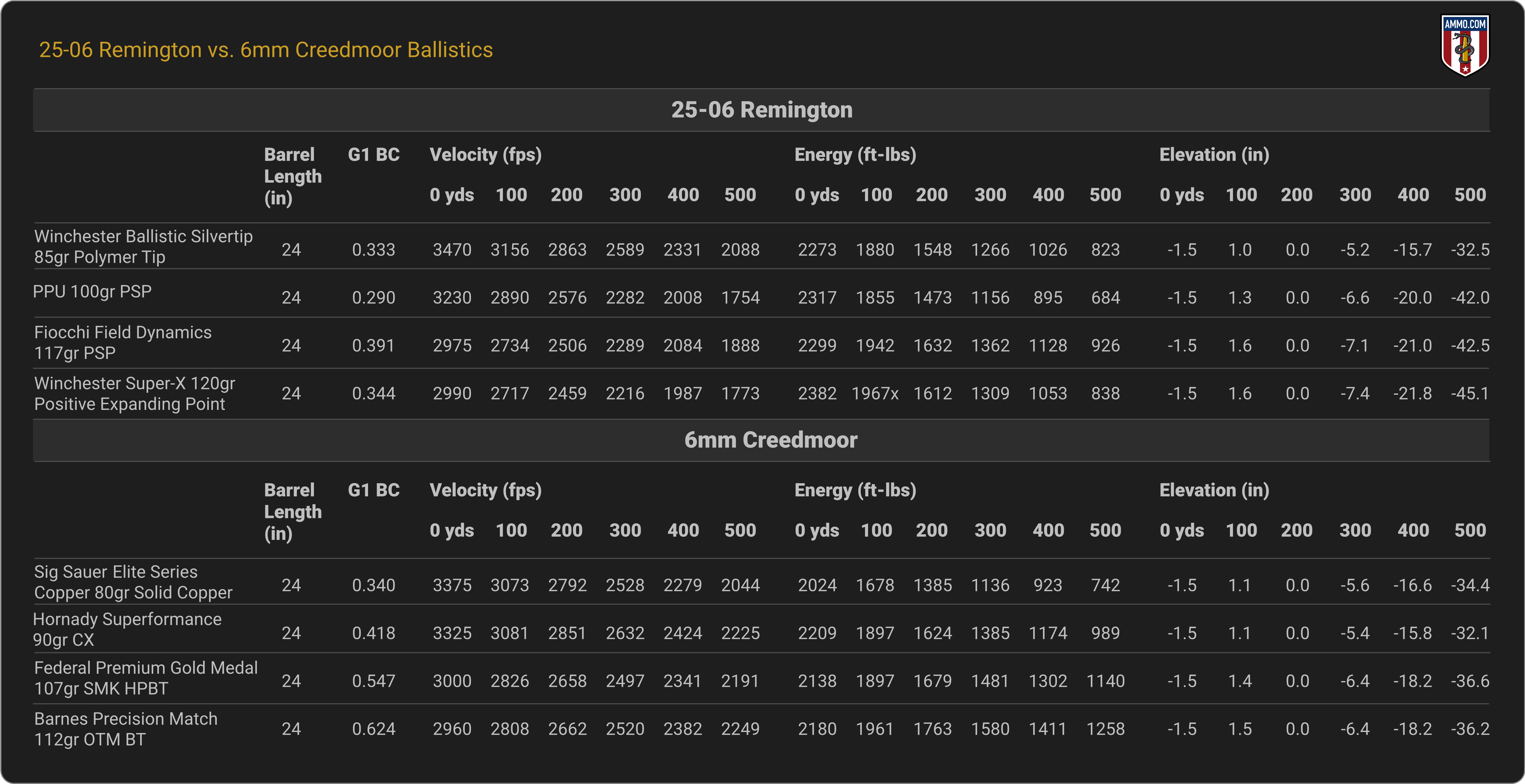Viewport: 1525px width, 784px height.
Task: Click the velocity value 3325
Action: 452,633
